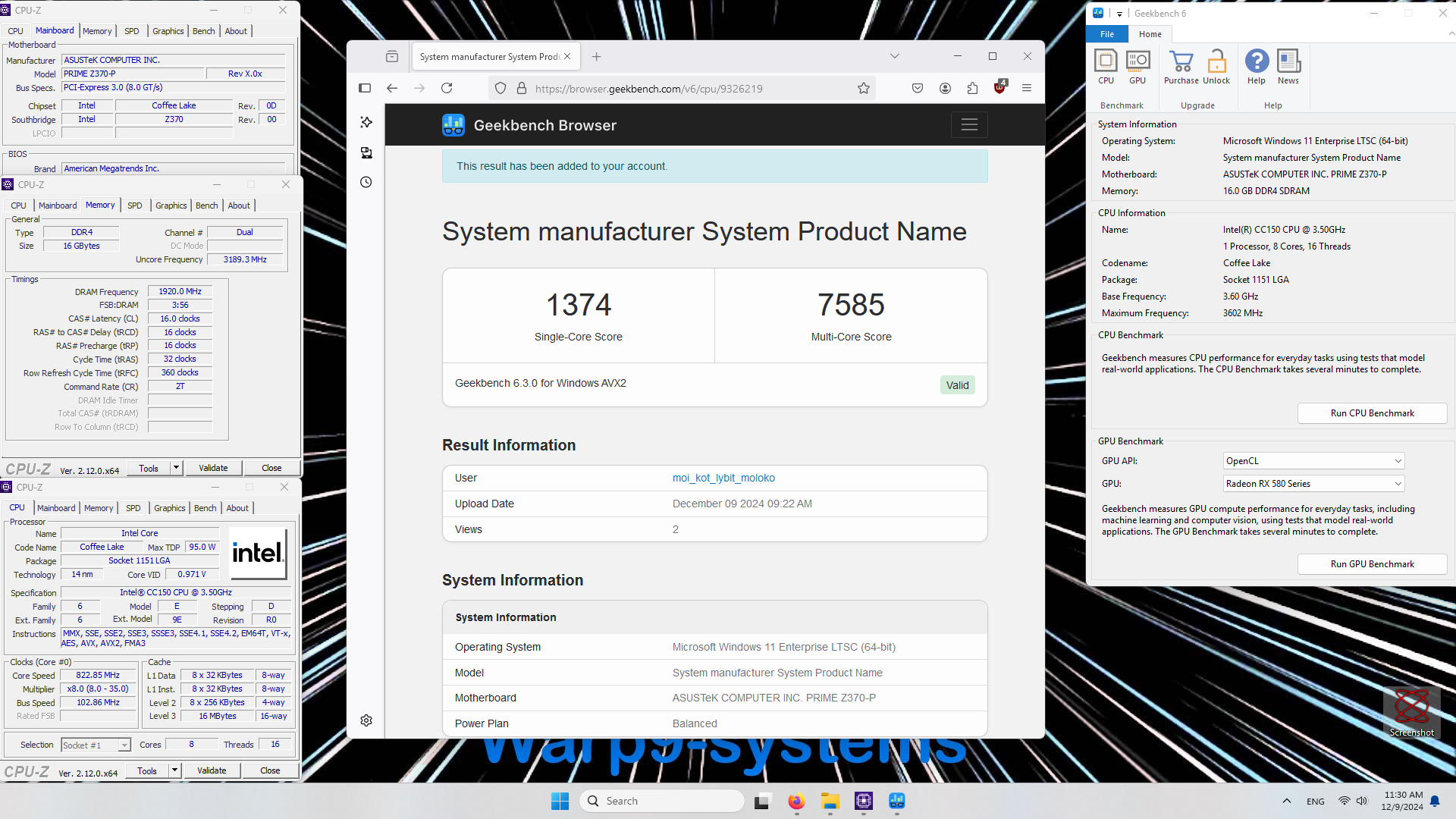Open Geekbench quick access toolbar dropdown

coord(1119,14)
